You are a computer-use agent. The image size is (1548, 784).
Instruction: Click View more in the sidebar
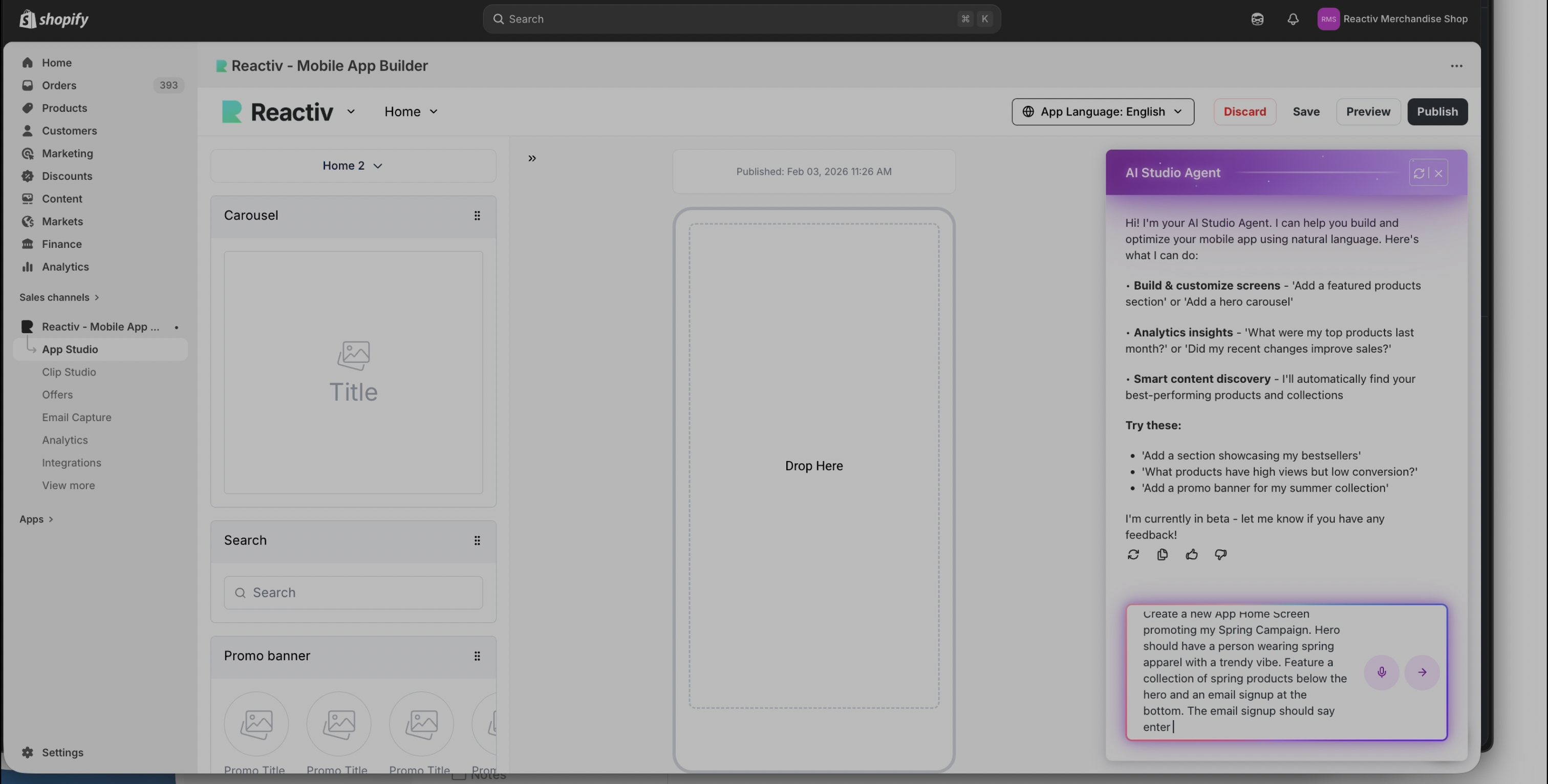[69, 486]
